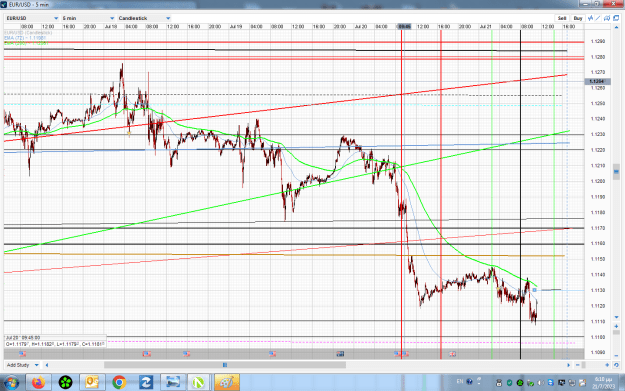Click the icon left of the detach window icon
The height and width of the screenshot is (391, 625).
coord(607,18)
